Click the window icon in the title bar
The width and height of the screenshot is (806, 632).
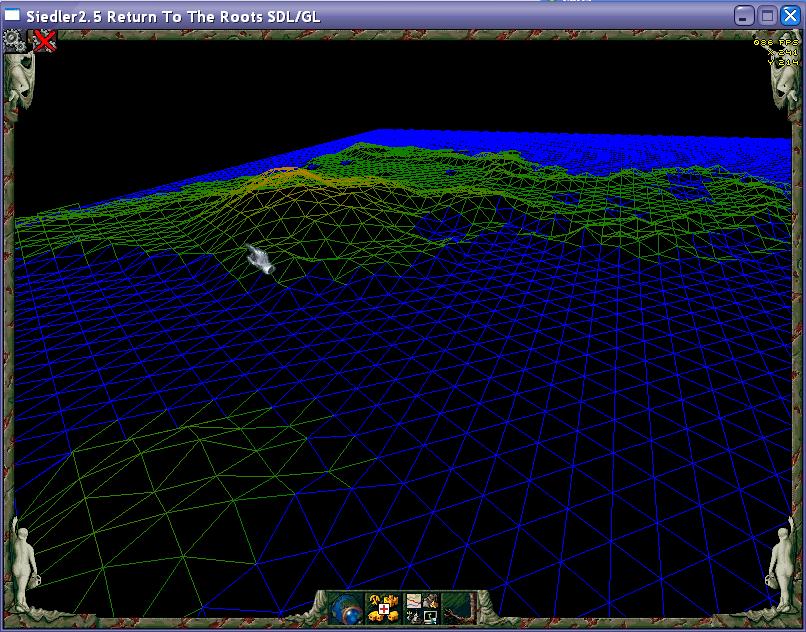[14, 16]
